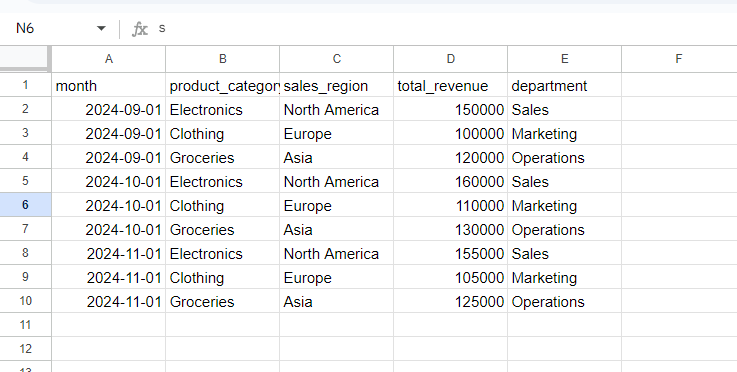Click Europe in row 9
This screenshot has height=372, width=737.
pos(337,277)
